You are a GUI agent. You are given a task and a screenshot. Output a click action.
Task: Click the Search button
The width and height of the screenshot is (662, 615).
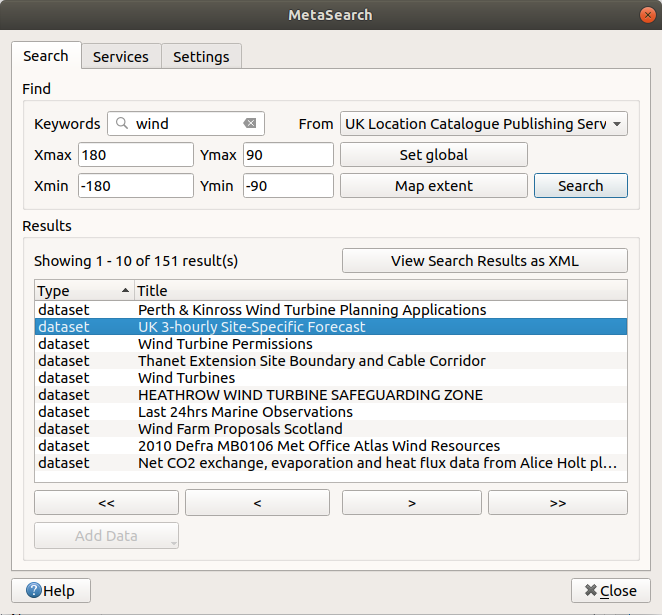pyautogui.click(x=580, y=186)
